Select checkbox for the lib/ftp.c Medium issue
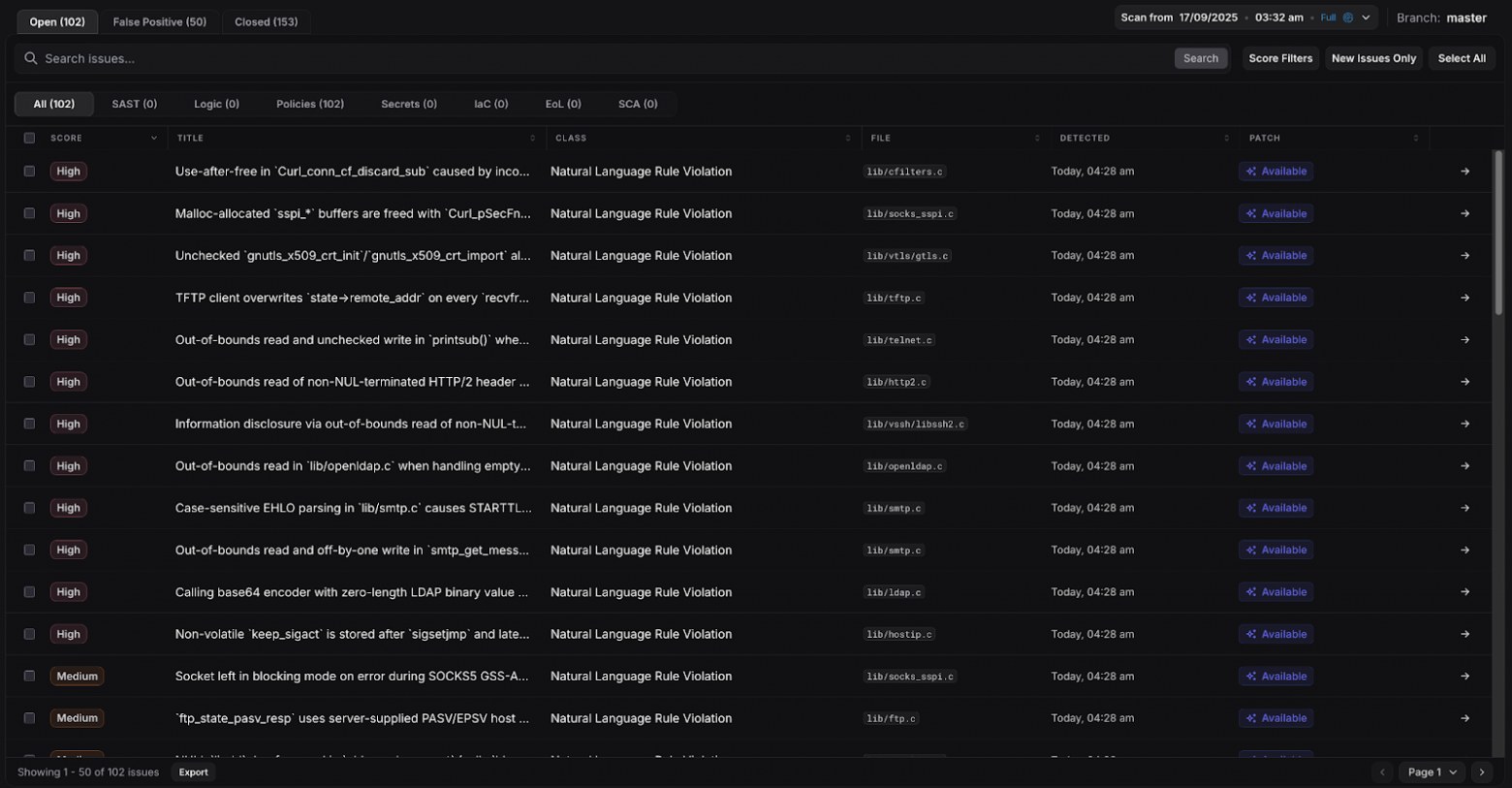Image resolution: width=1512 pixels, height=788 pixels. tap(29, 718)
